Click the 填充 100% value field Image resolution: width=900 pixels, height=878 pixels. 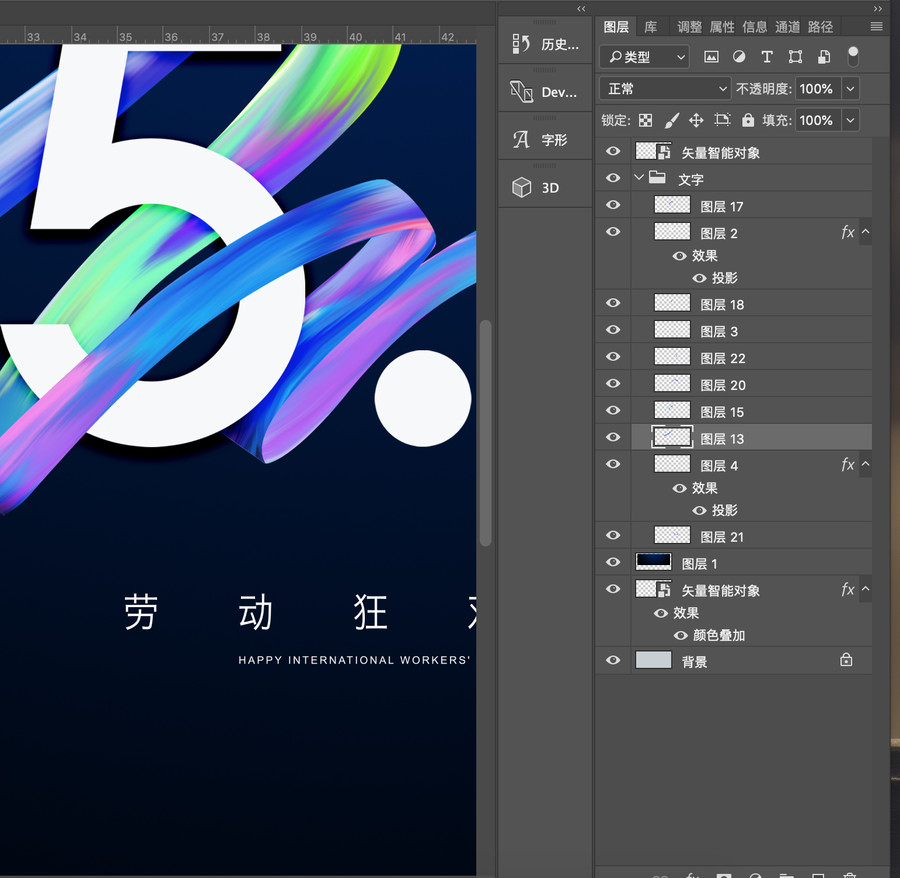point(817,121)
